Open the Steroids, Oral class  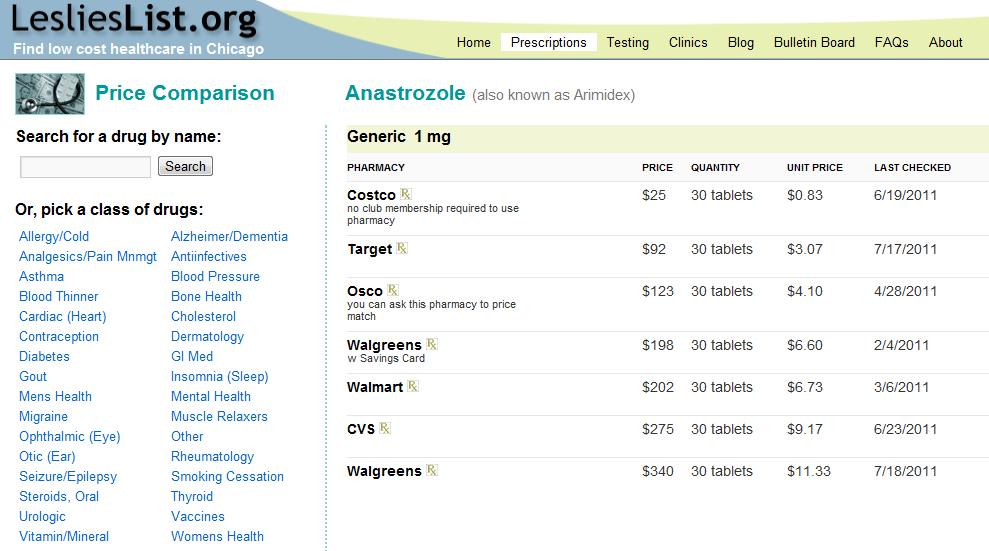point(59,497)
